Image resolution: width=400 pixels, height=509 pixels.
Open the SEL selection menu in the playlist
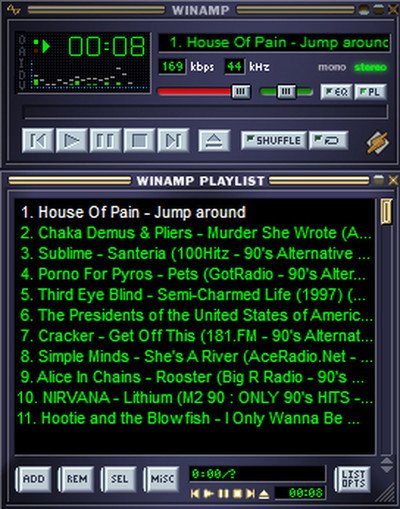click(x=119, y=479)
